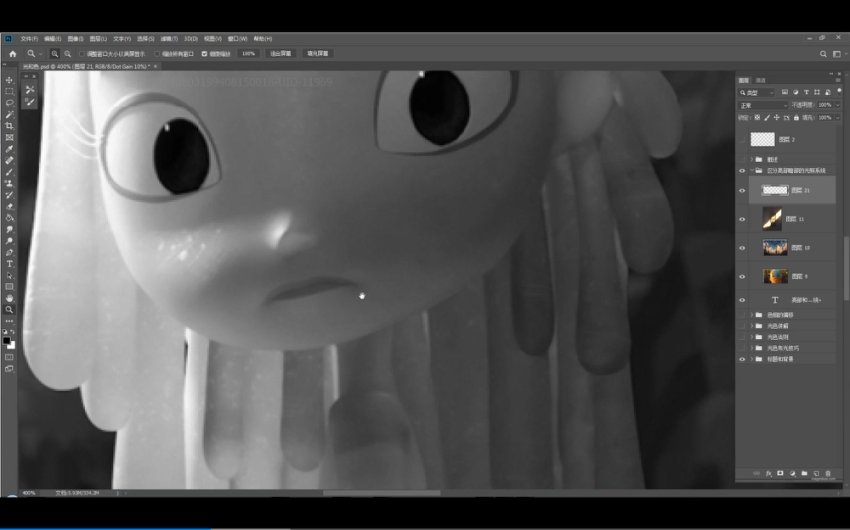The image size is (850, 530).
Task: Select the Magic Wand tool
Action: pos(9,114)
